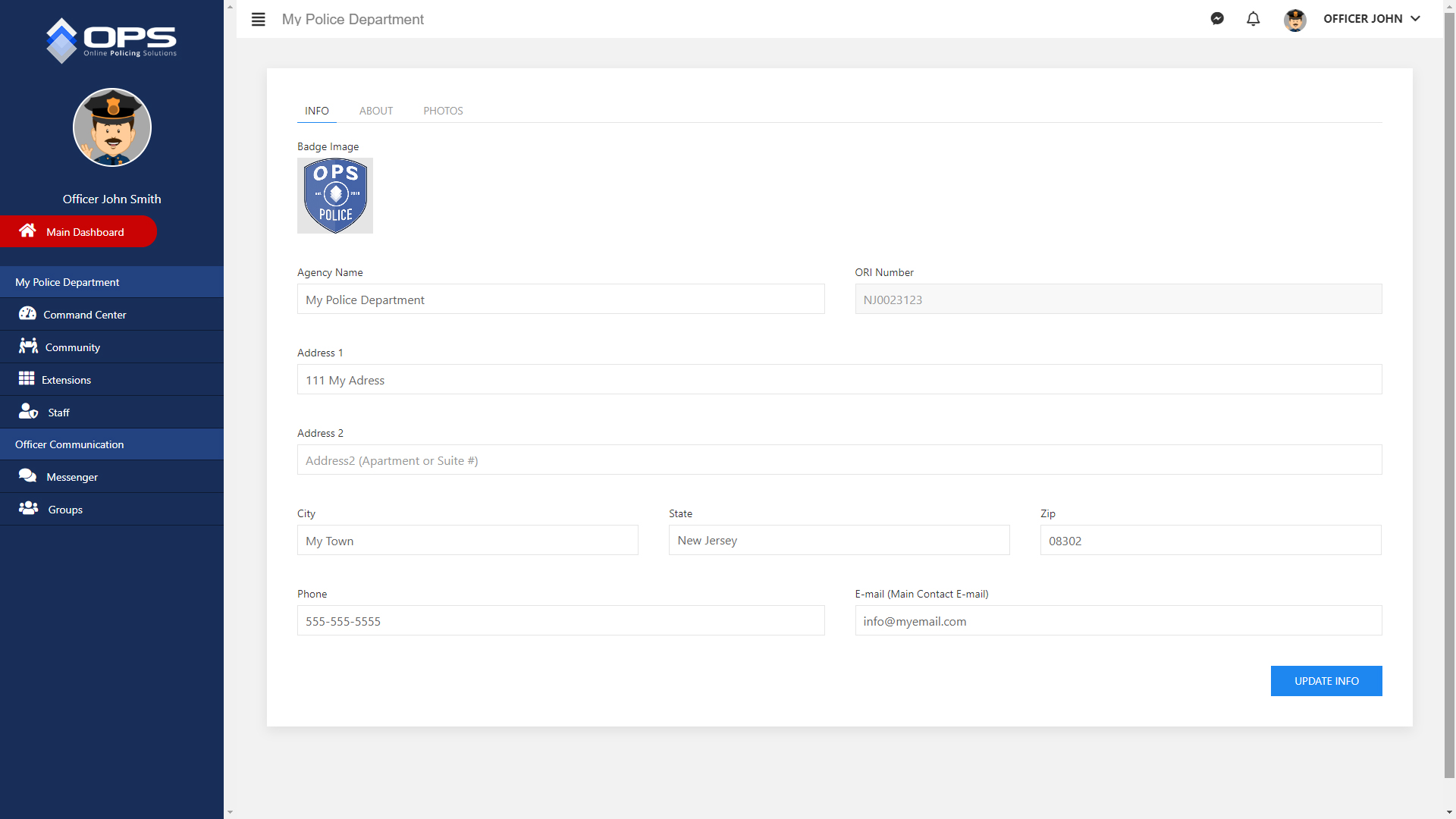Click the Staff user-shield icon

(28, 412)
